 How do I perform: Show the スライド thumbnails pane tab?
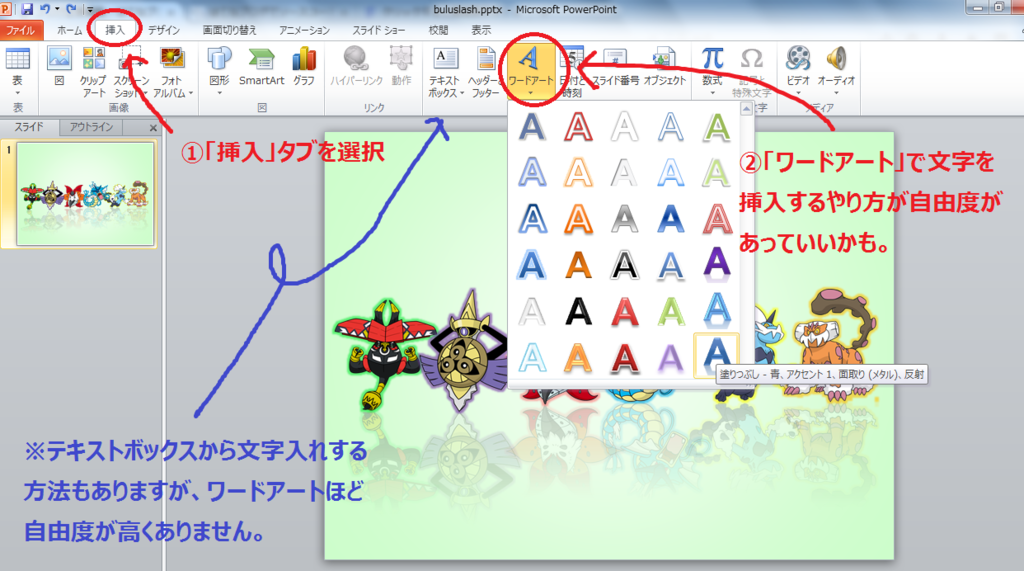pyautogui.click(x=29, y=127)
